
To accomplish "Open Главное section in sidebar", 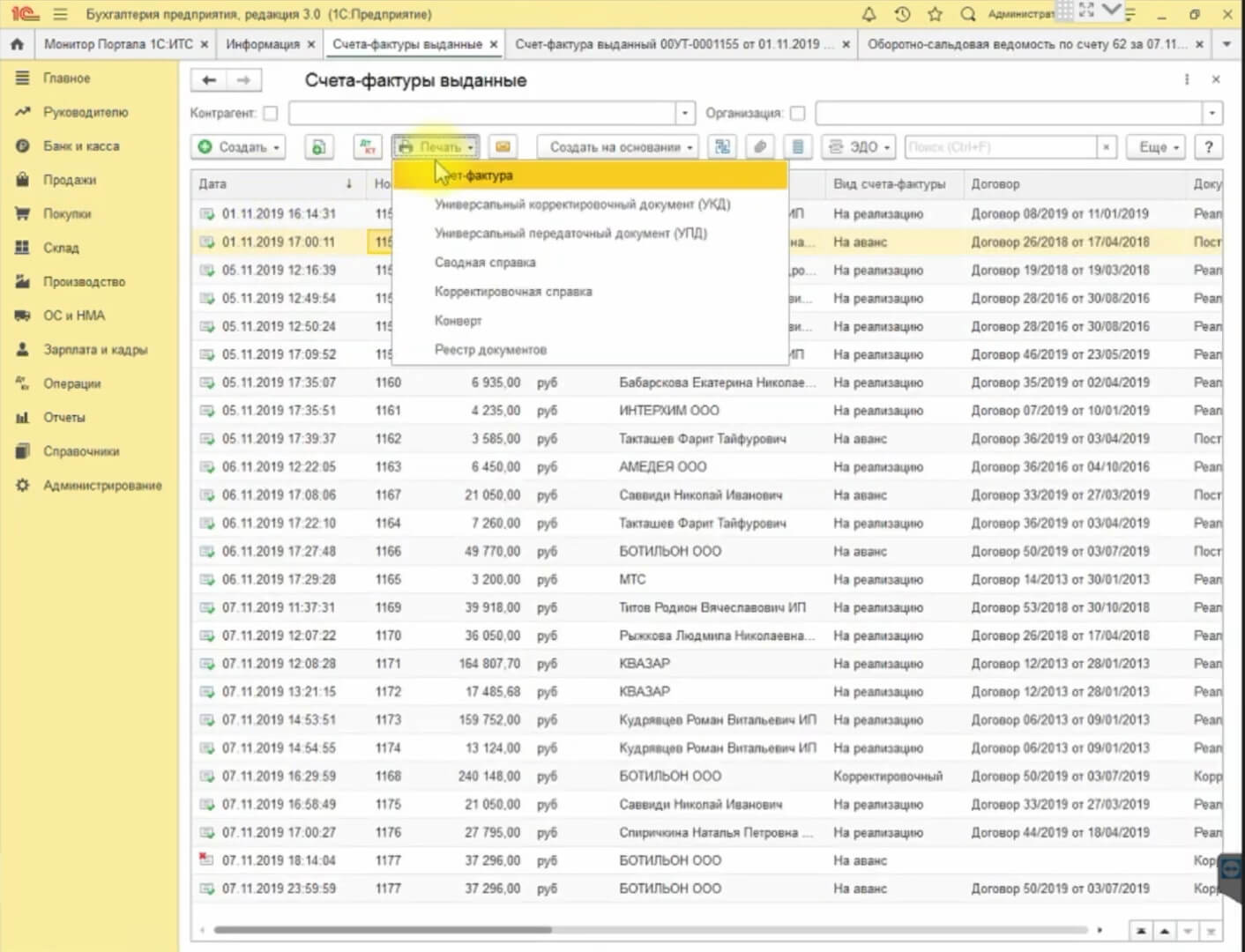I will coord(66,78).
